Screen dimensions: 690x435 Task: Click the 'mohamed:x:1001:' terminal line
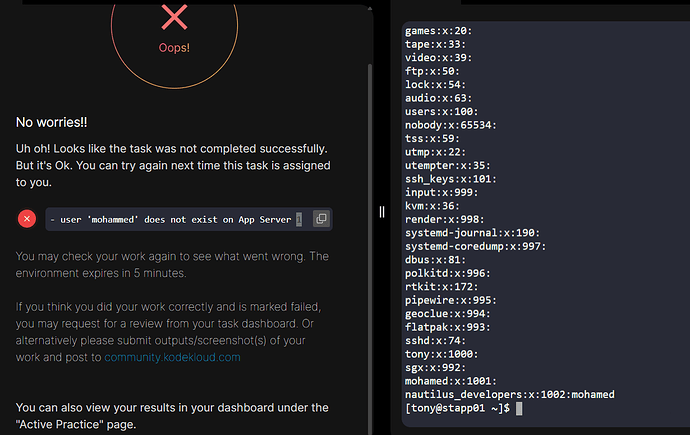[x=449, y=381]
